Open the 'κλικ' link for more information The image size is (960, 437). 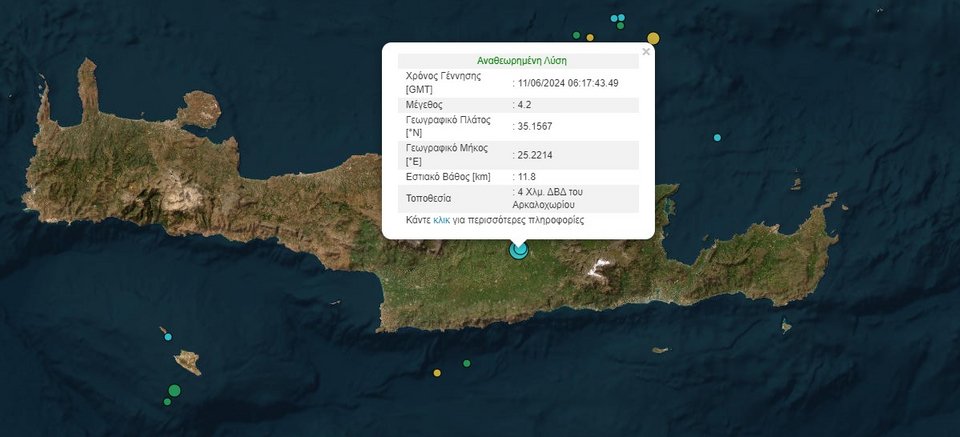point(441,220)
